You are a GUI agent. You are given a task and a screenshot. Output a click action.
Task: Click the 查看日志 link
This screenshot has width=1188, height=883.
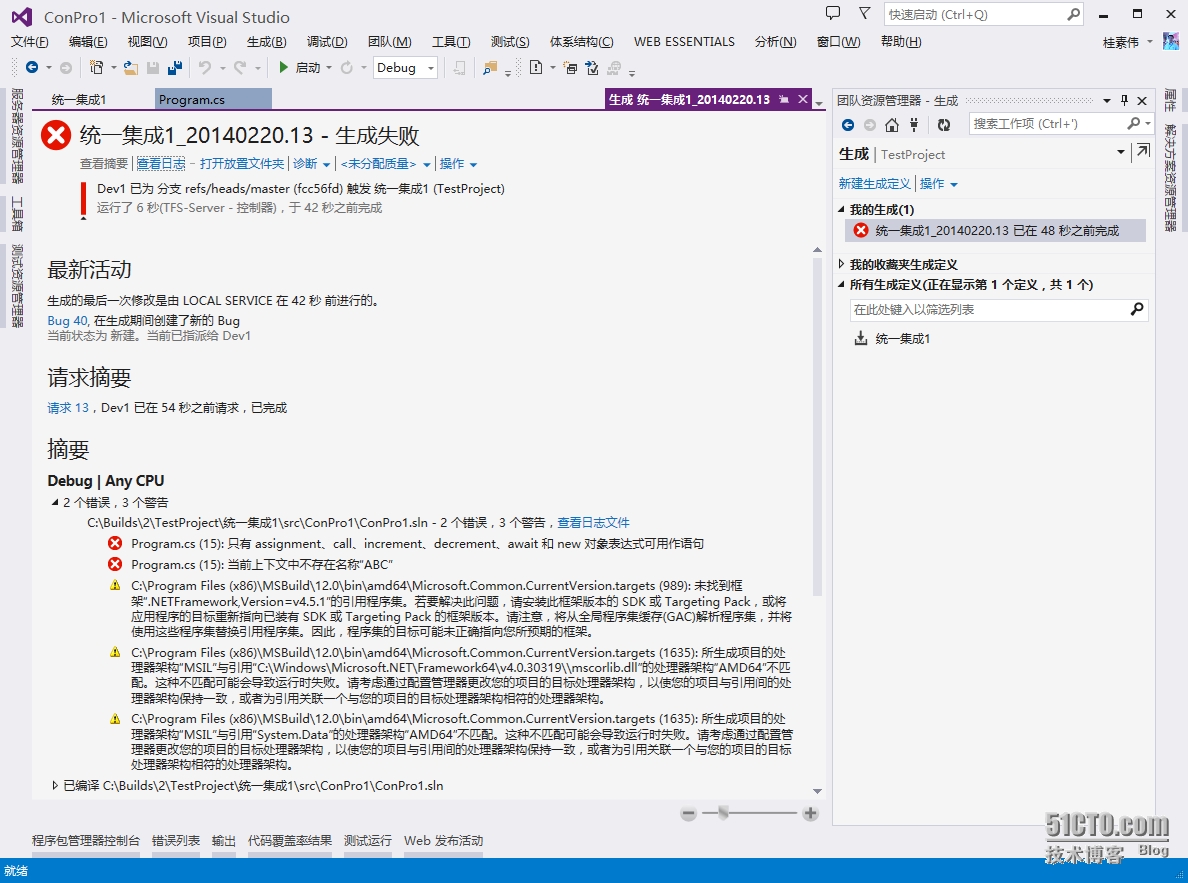pos(161,164)
